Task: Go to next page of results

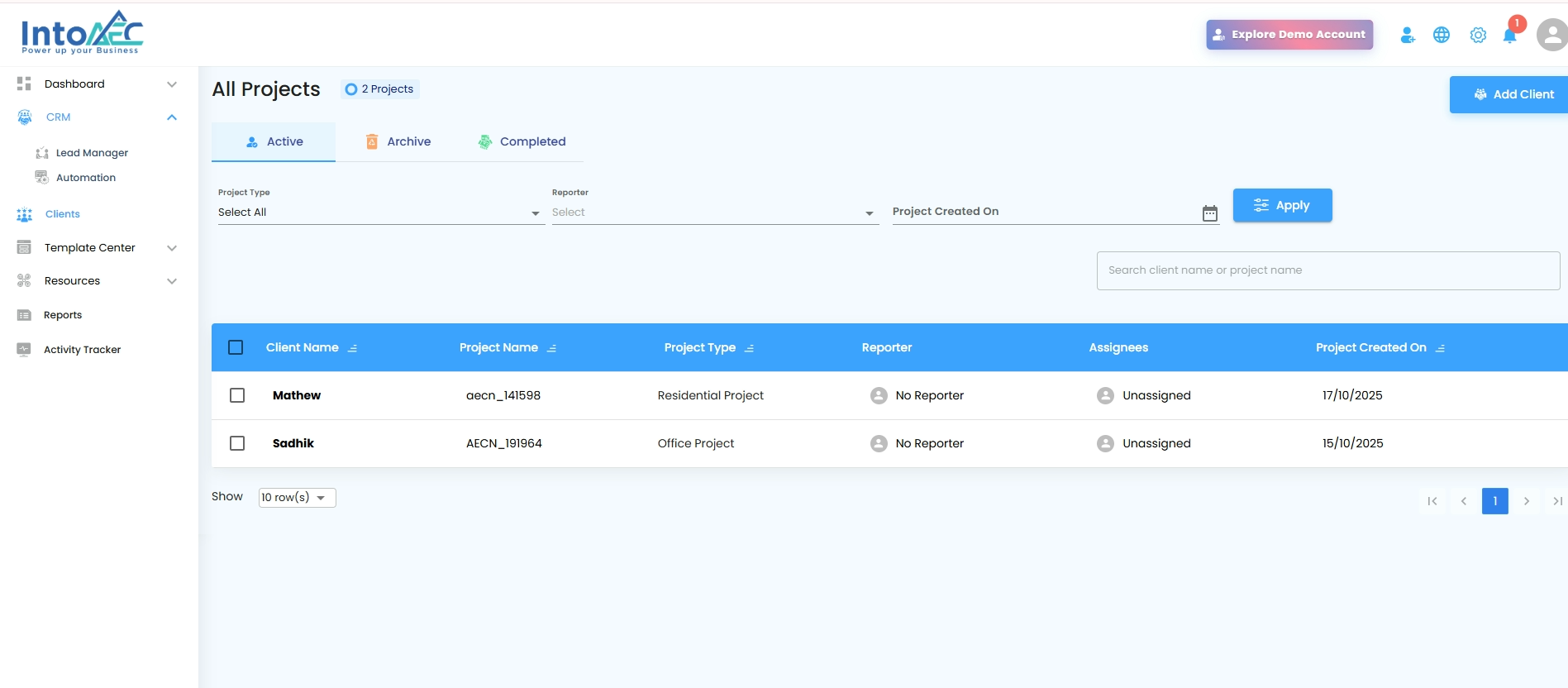Action: (x=1527, y=501)
